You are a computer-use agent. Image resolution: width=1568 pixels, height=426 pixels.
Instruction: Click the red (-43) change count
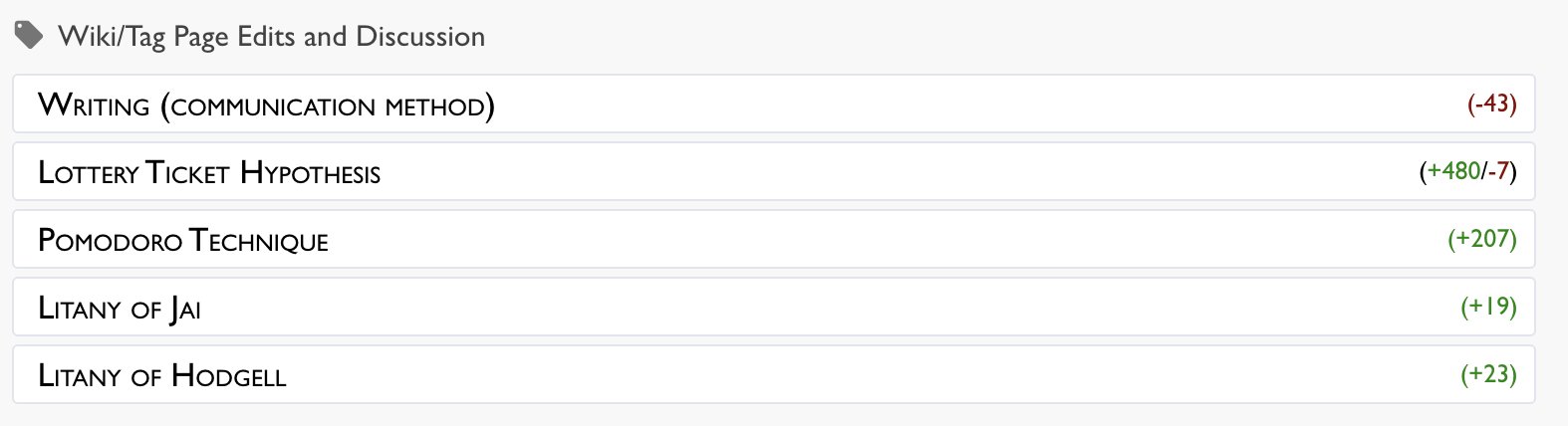[1491, 104]
